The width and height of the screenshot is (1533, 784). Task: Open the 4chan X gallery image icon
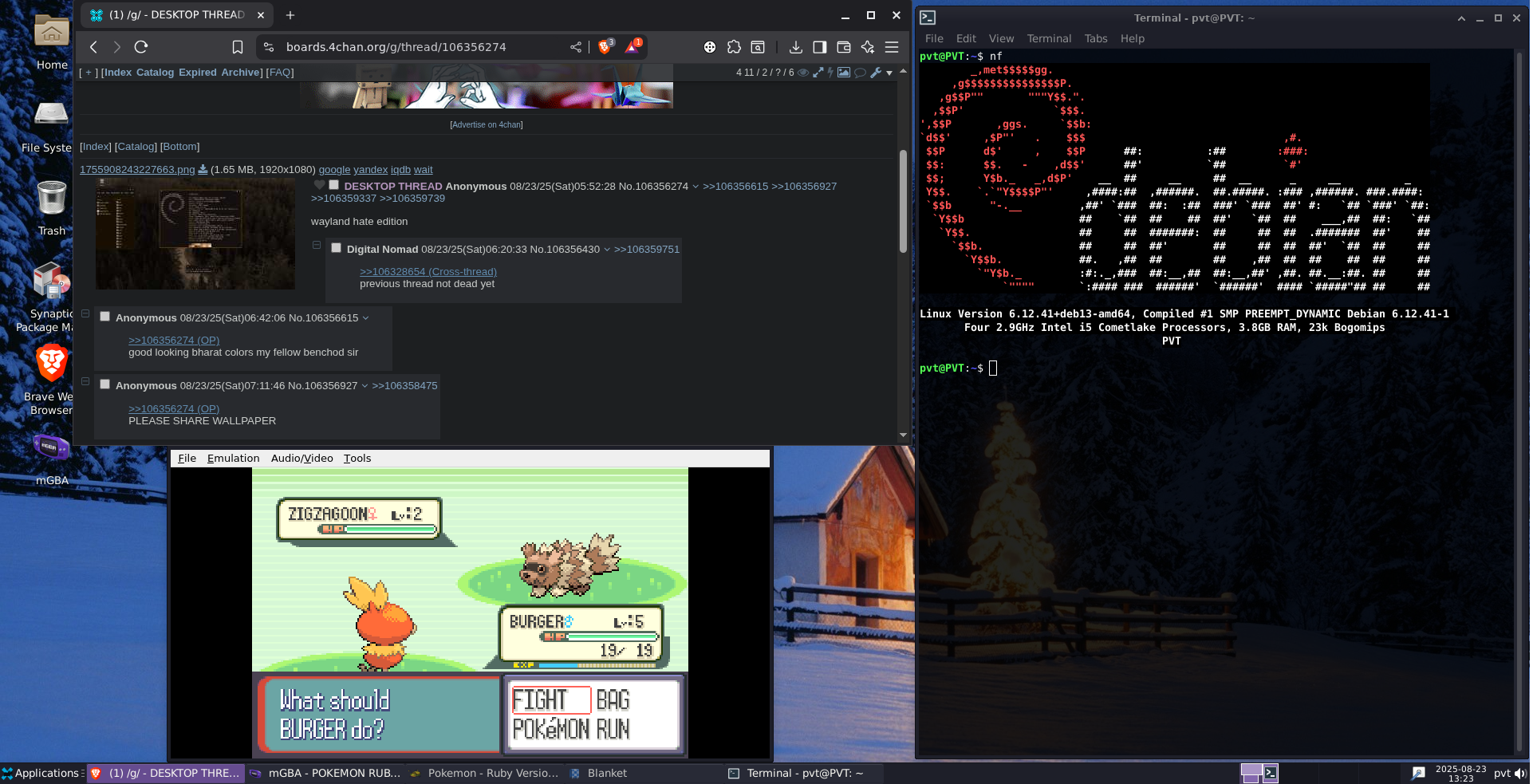click(843, 73)
